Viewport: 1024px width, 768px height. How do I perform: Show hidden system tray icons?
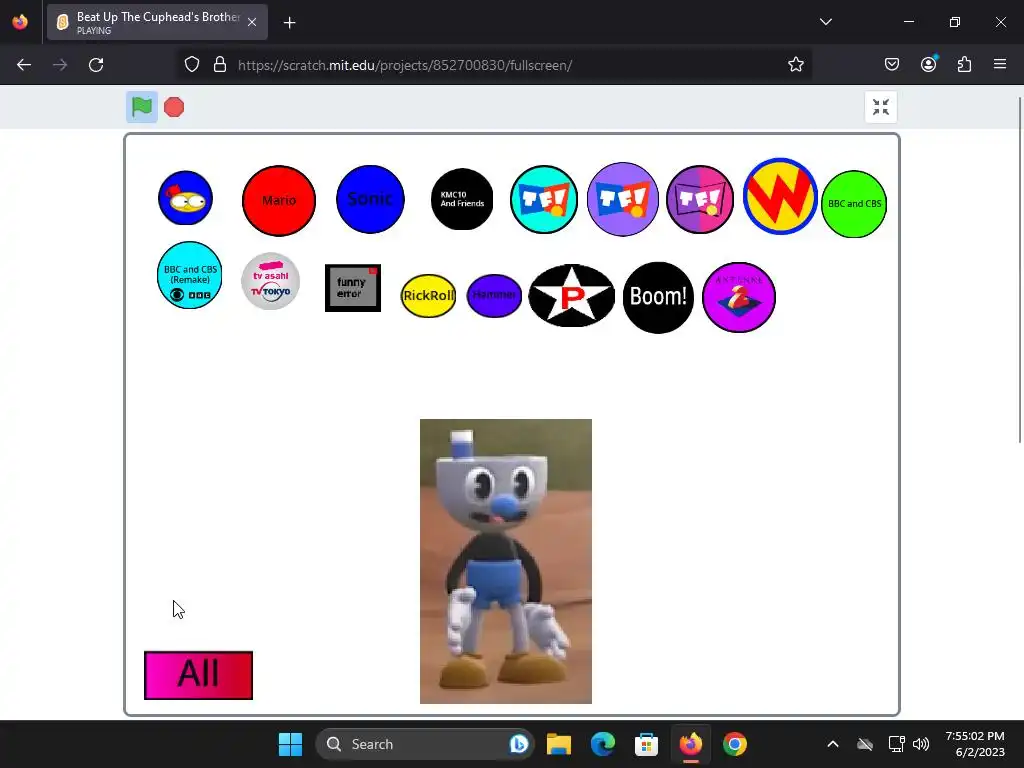pyautogui.click(x=833, y=744)
